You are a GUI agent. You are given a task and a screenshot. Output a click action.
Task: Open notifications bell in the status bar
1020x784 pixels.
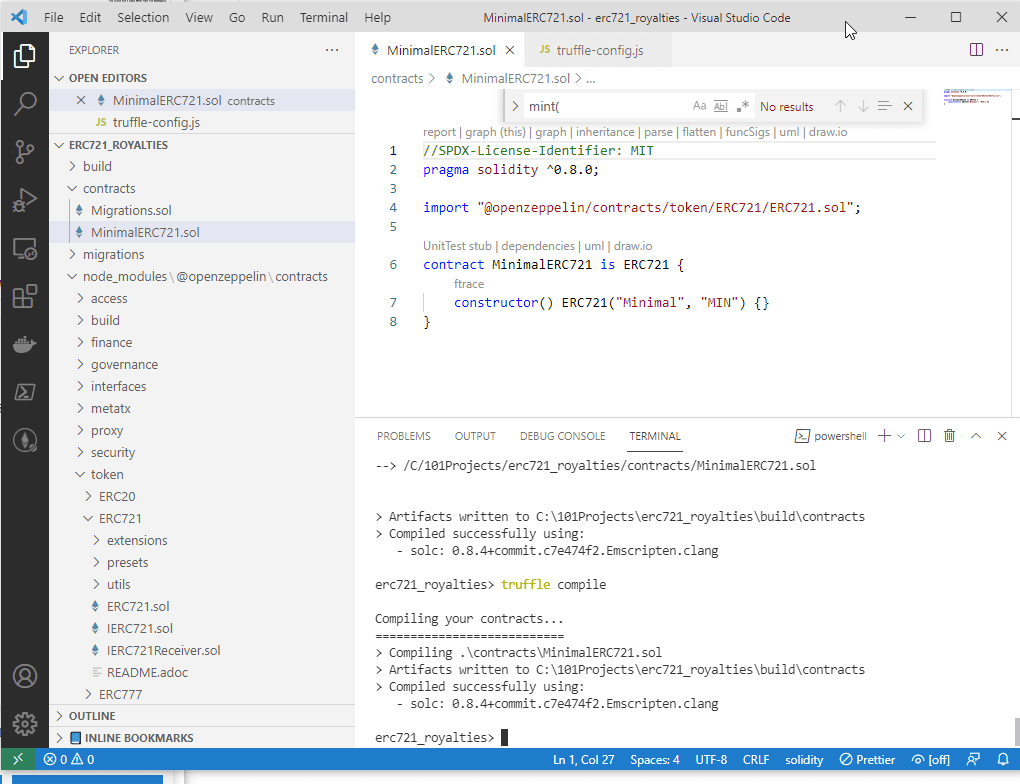pos(1003,759)
